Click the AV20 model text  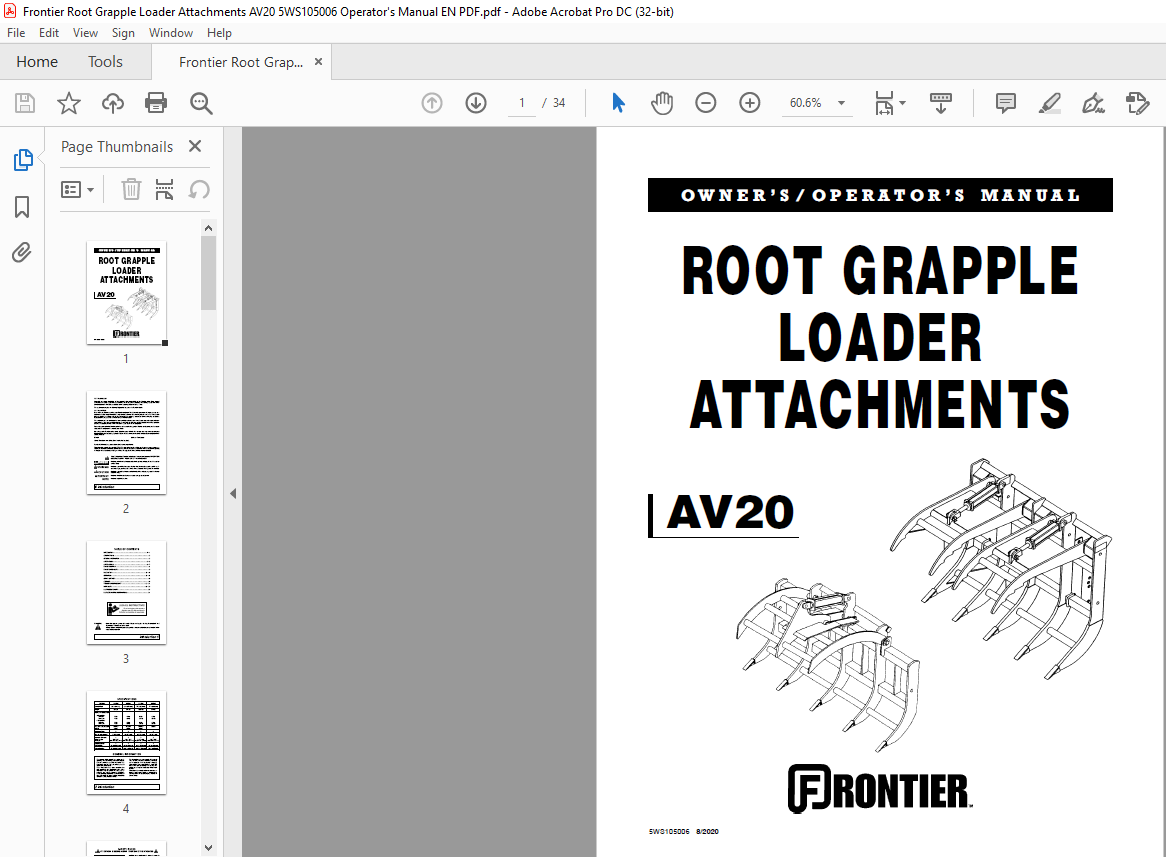[730, 513]
